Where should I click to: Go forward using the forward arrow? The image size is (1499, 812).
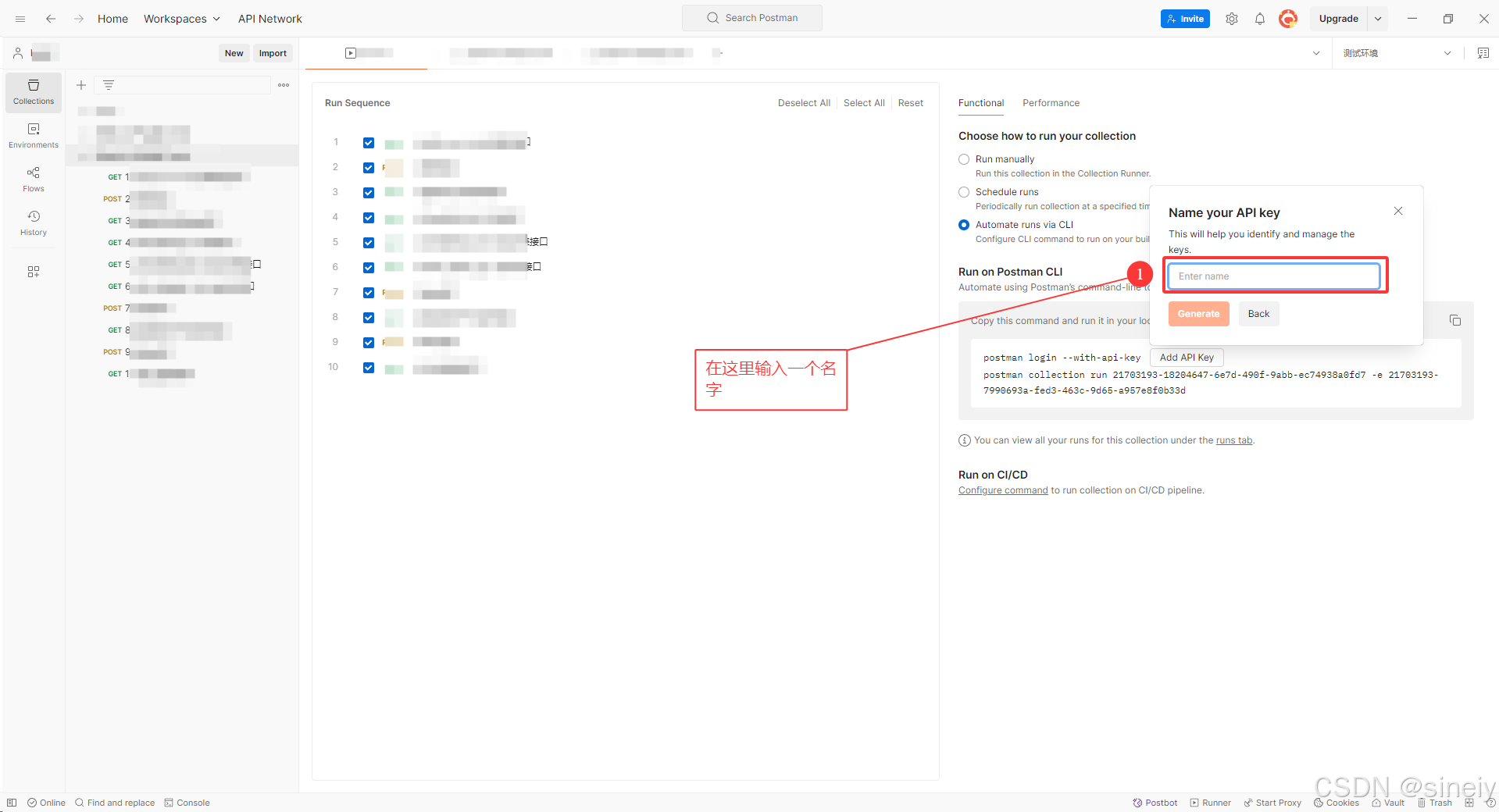coord(79,19)
